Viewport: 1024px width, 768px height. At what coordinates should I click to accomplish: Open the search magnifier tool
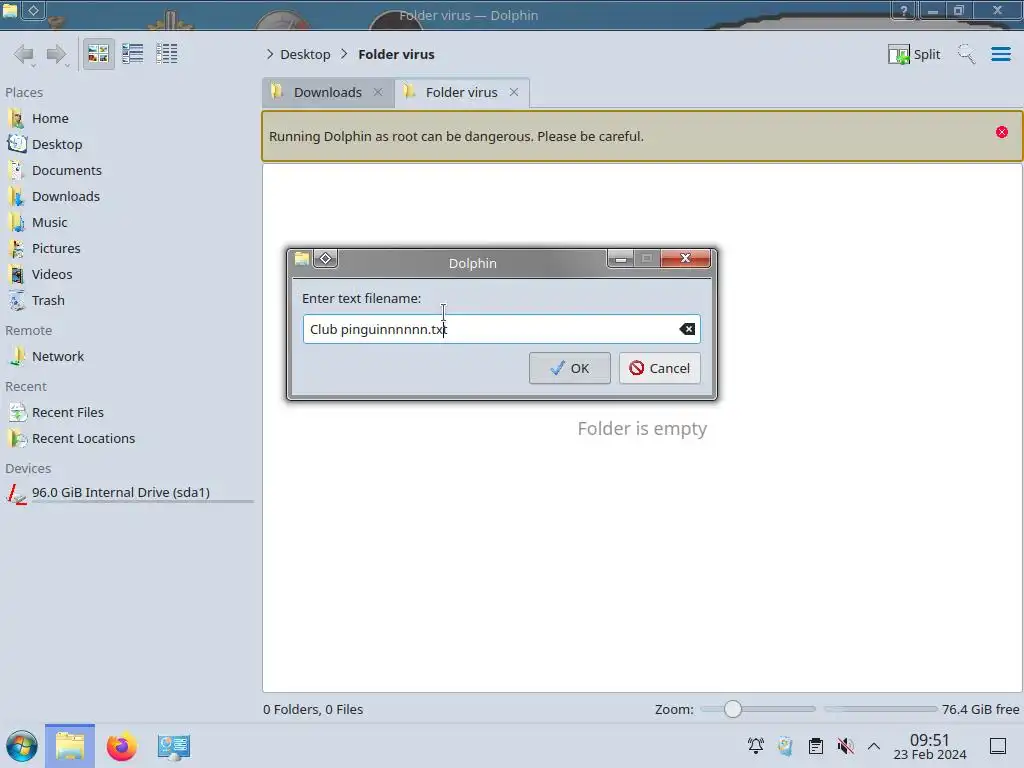pos(967,54)
